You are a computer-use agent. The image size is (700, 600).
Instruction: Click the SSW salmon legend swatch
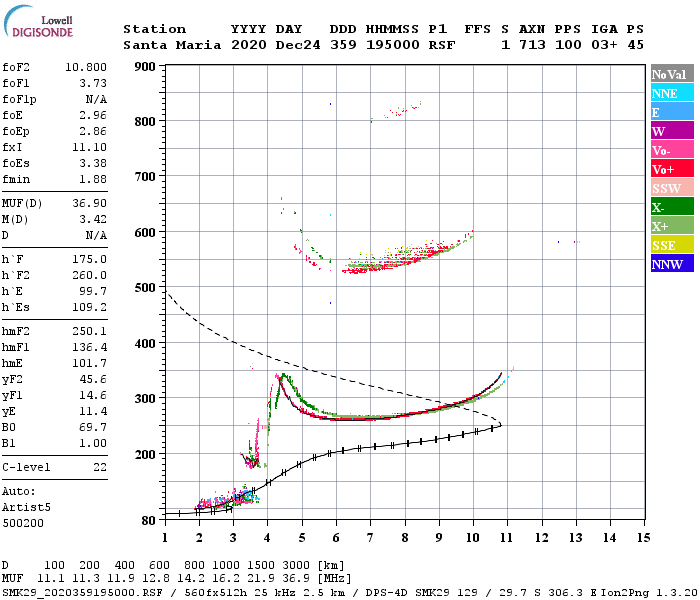coord(672,188)
